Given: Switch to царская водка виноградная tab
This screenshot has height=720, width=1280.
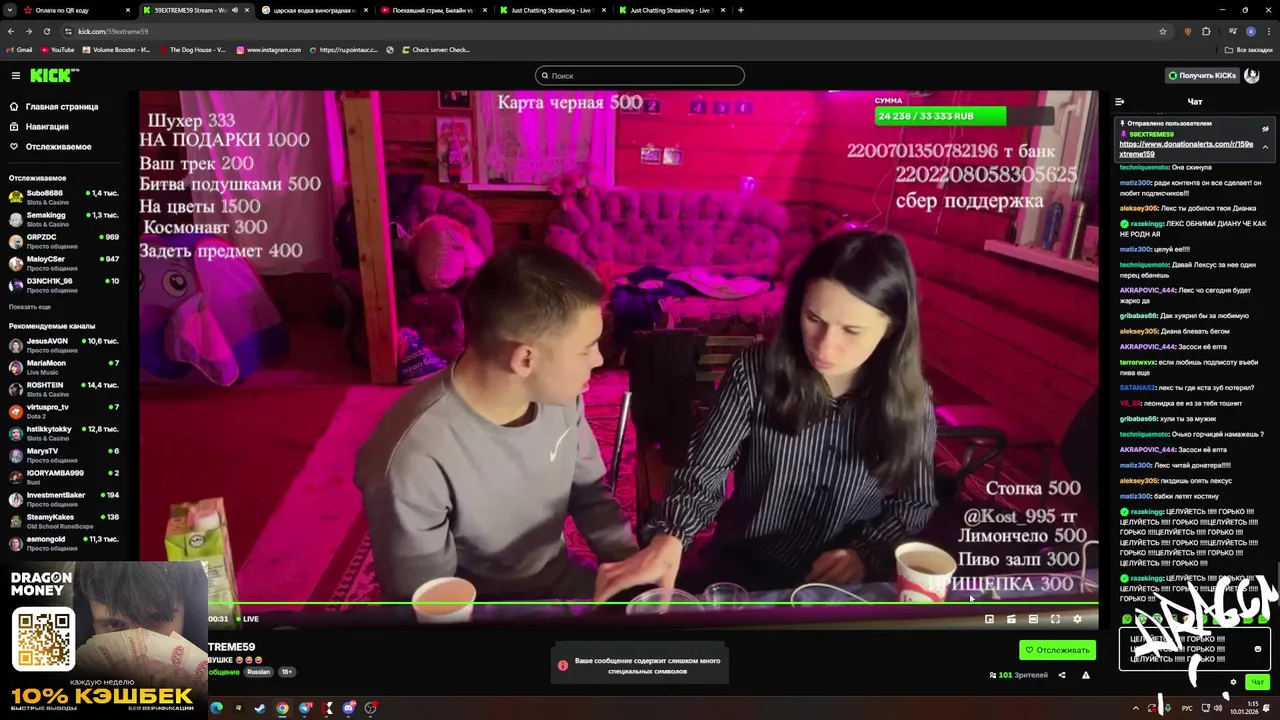Looking at the screenshot, I should point(314,10).
